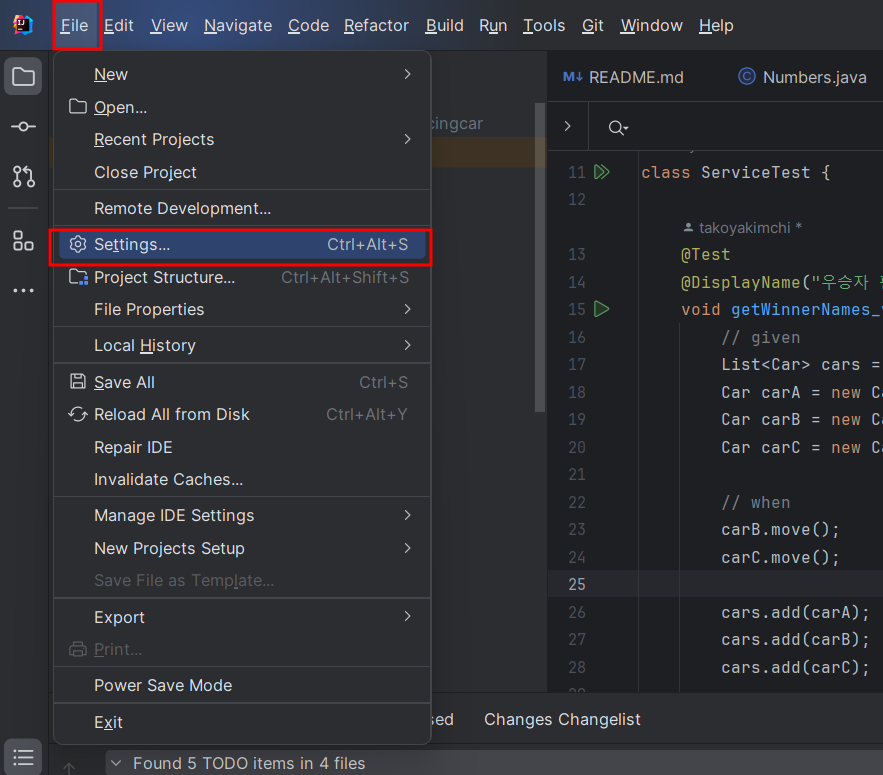Click the cars.add(carA); code line
The height and width of the screenshot is (775, 883).
point(795,612)
